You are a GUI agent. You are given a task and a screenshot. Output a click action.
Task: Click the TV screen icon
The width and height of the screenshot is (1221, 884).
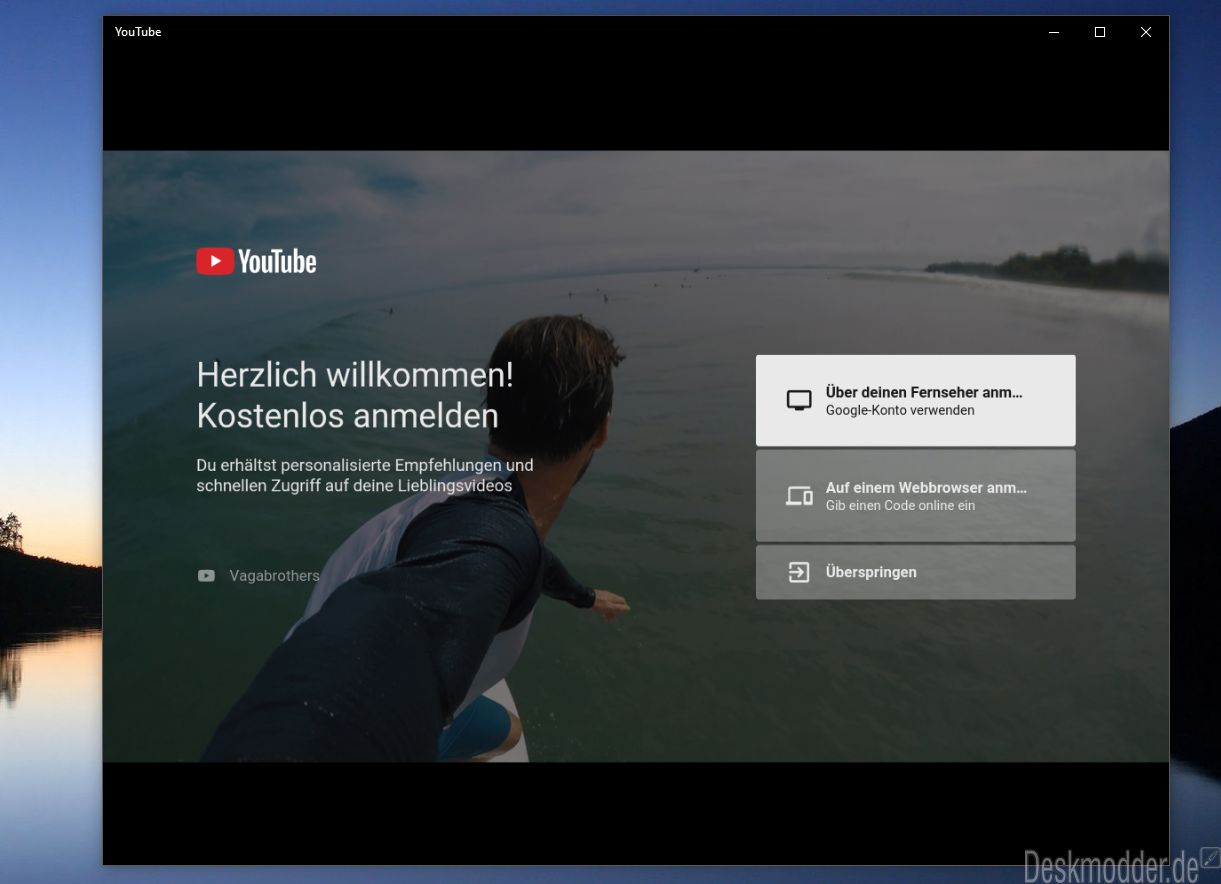[799, 401]
